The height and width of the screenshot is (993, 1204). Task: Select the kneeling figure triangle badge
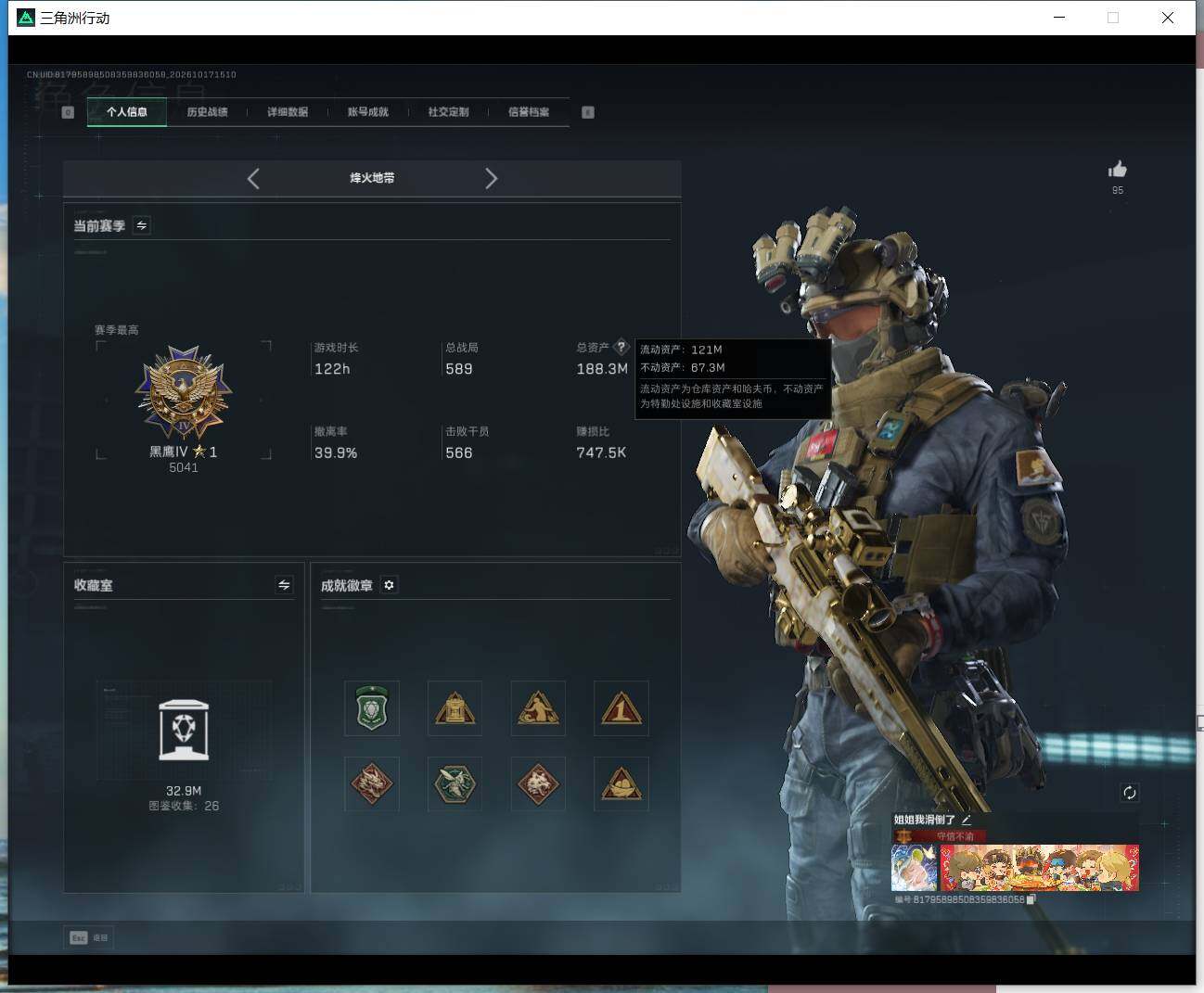(538, 708)
